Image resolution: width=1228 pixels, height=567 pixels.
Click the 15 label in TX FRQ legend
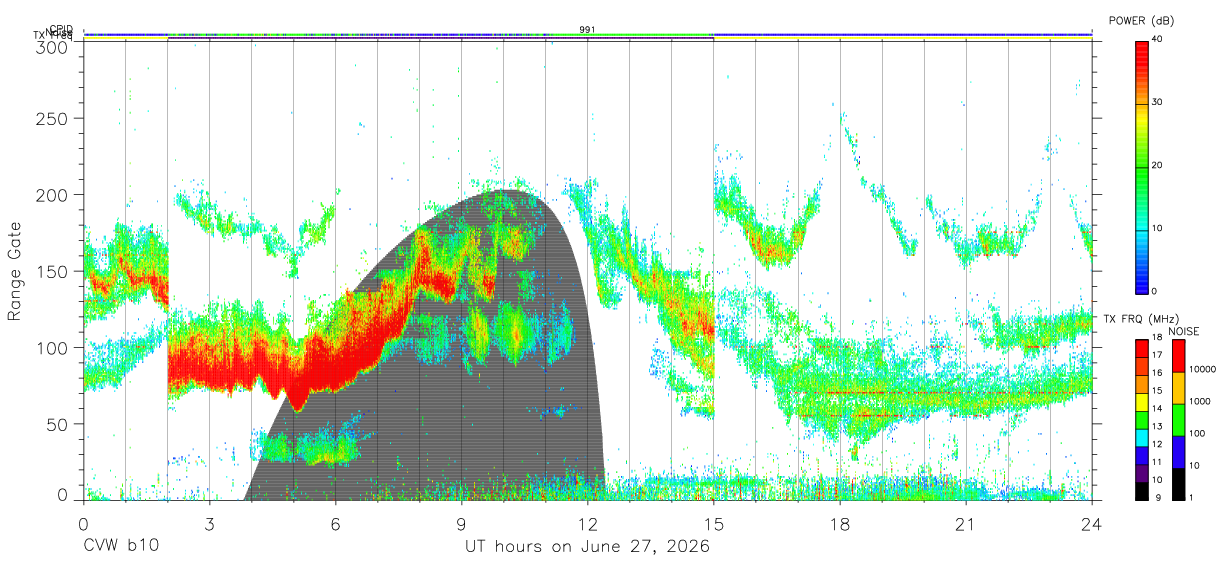(1157, 391)
